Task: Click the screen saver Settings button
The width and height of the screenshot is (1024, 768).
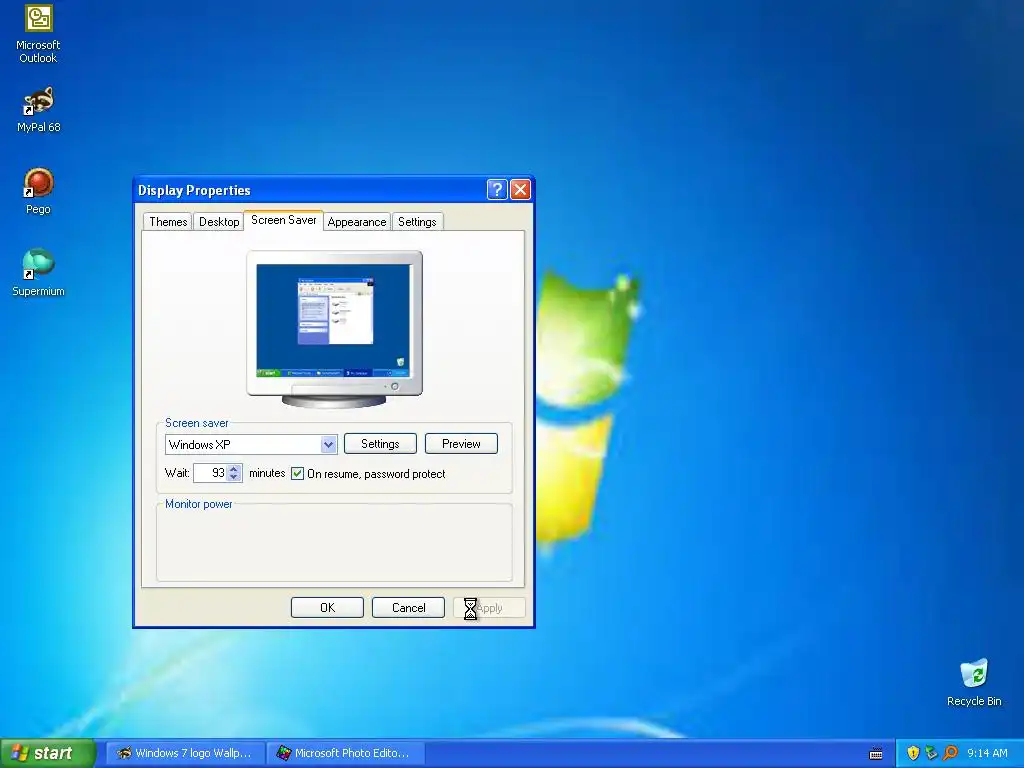Action: click(380, 443)
